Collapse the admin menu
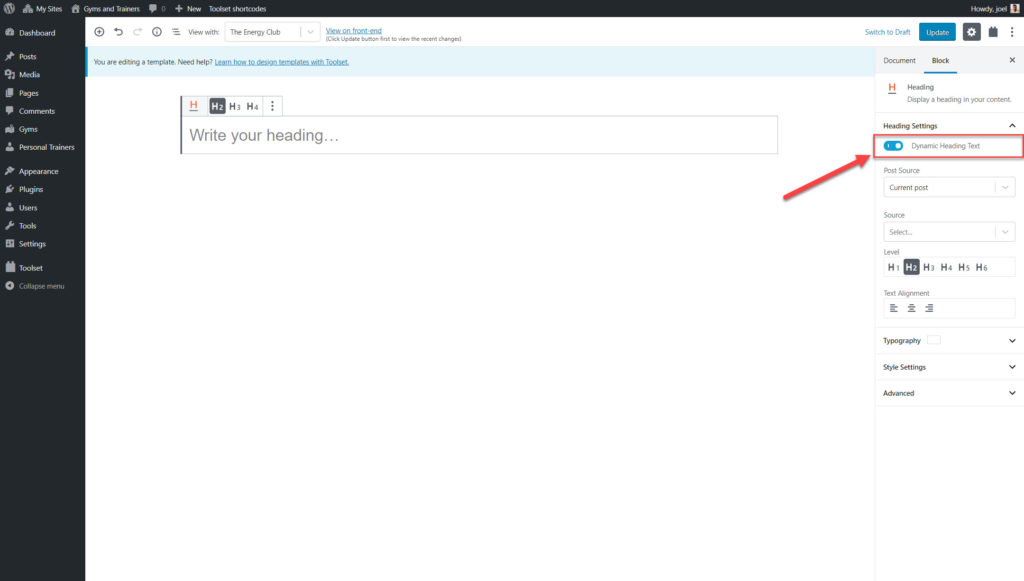Image resolution: width=1024 pixels, height=581 pixels. tap(41, 286)
